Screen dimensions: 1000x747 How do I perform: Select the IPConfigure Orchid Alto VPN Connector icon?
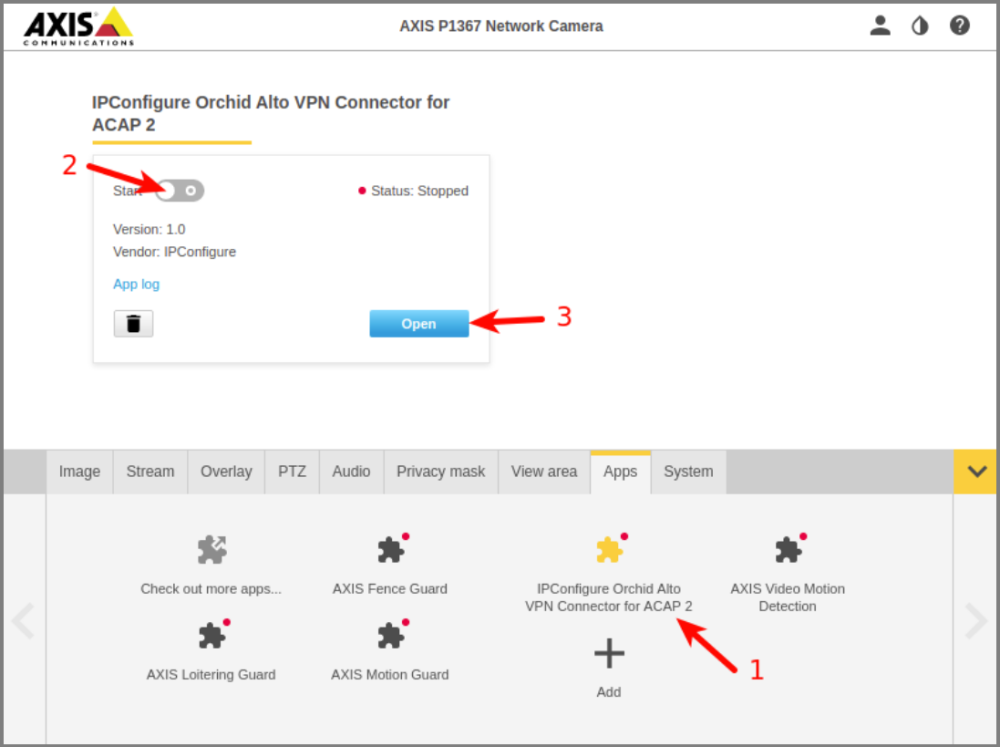(610, 549)
